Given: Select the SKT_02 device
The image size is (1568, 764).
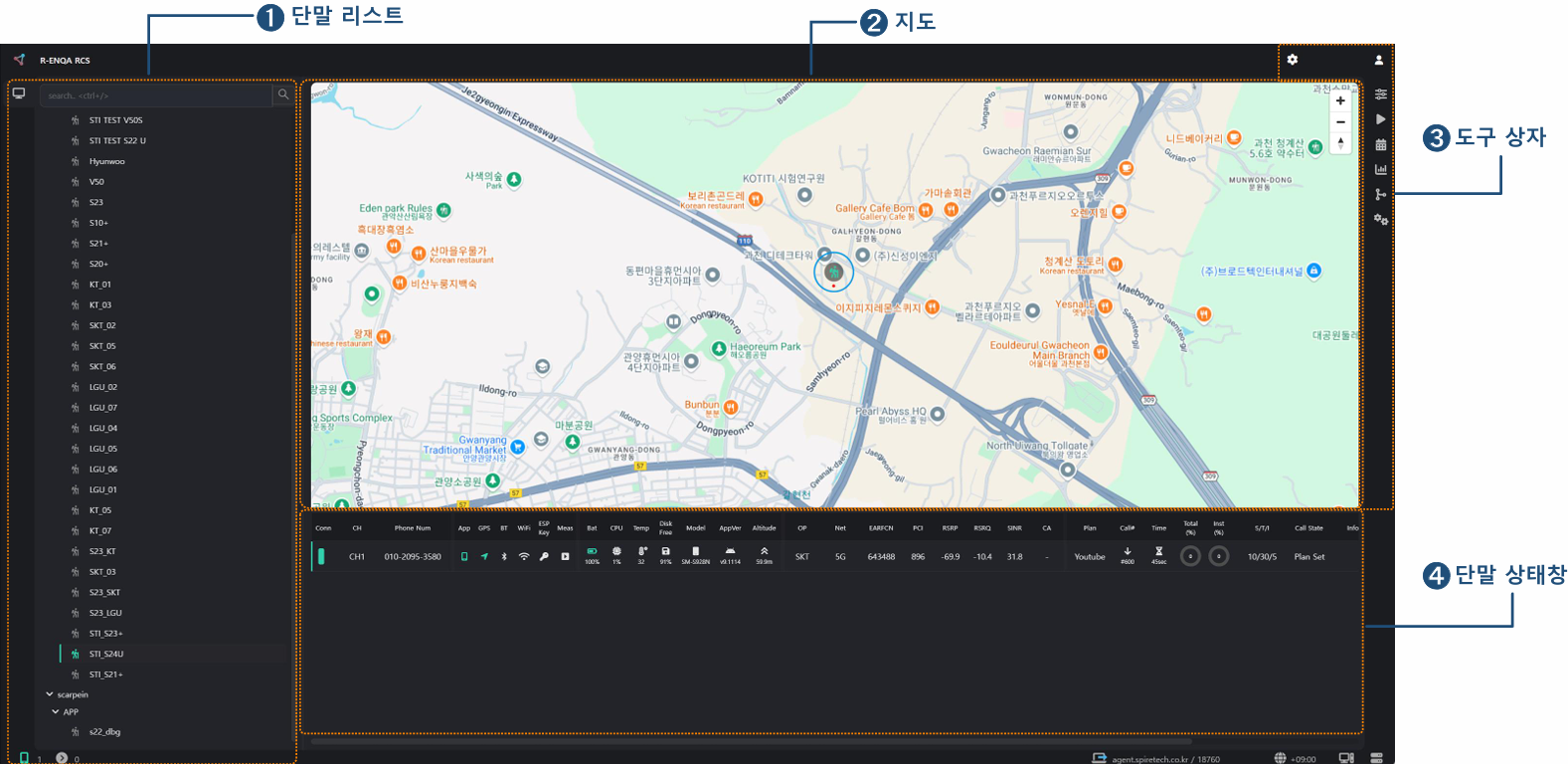Looking at the screenshot, I should pos(102,325).
